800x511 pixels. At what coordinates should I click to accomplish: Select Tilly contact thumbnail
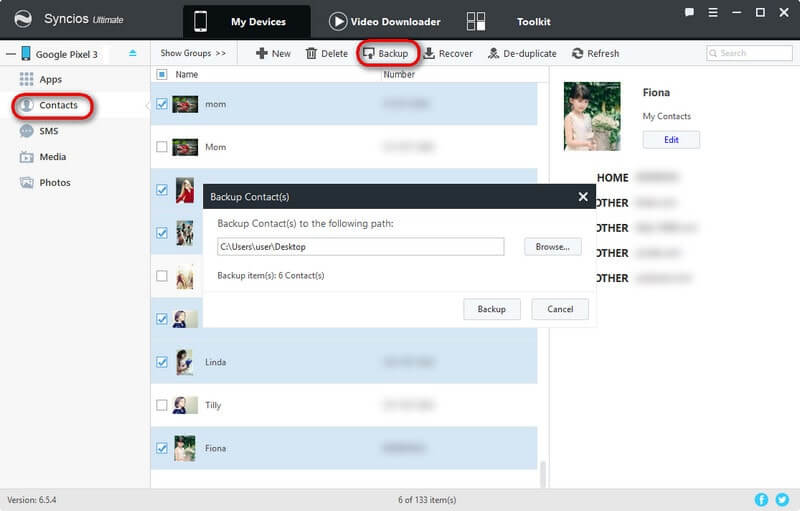click(185, 405)
